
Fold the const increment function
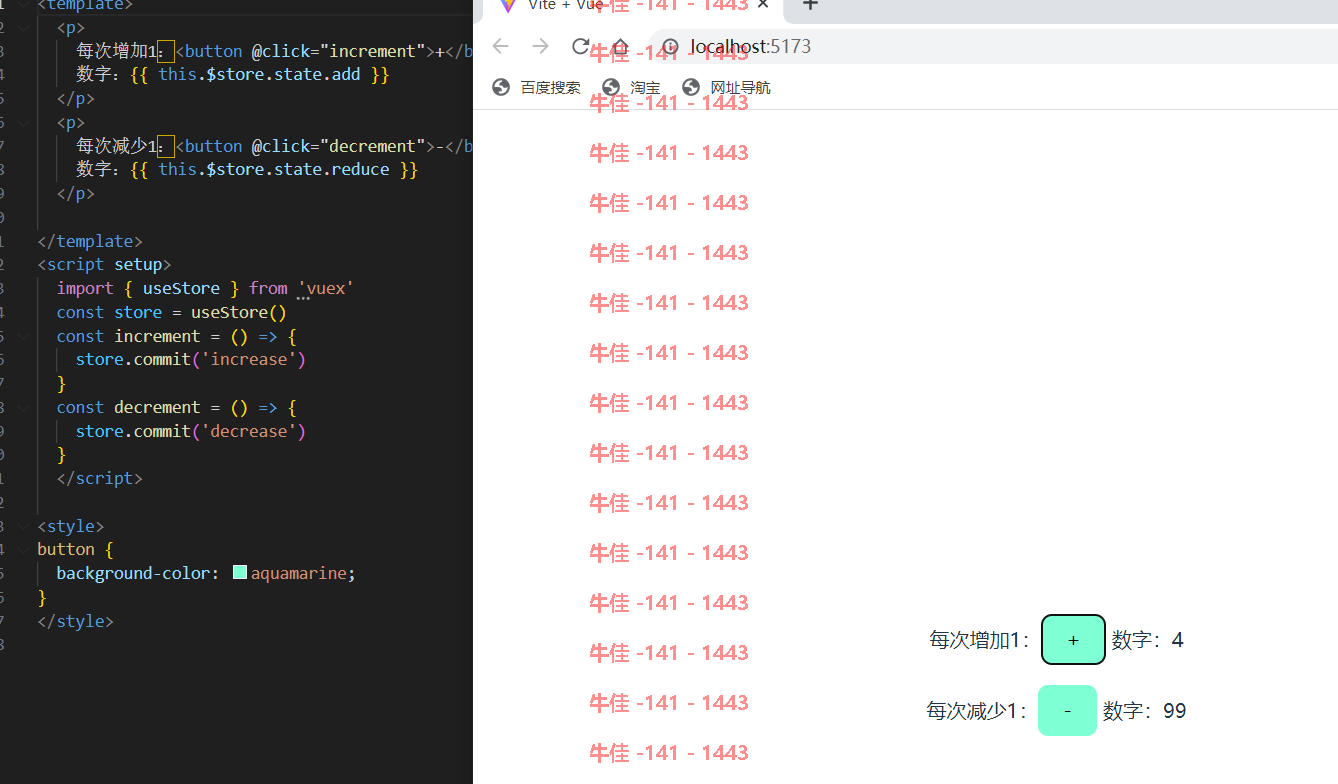(25, 336)
